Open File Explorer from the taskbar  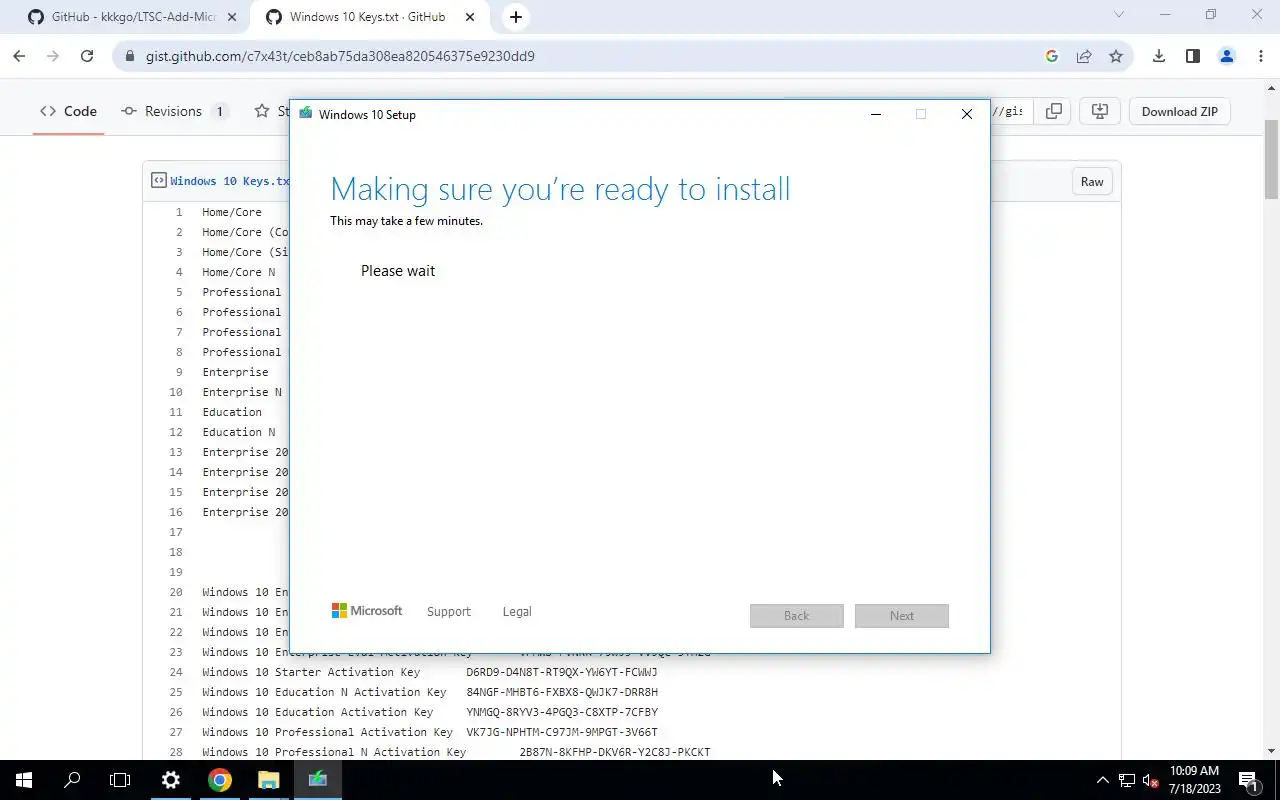tap(269, 780)
